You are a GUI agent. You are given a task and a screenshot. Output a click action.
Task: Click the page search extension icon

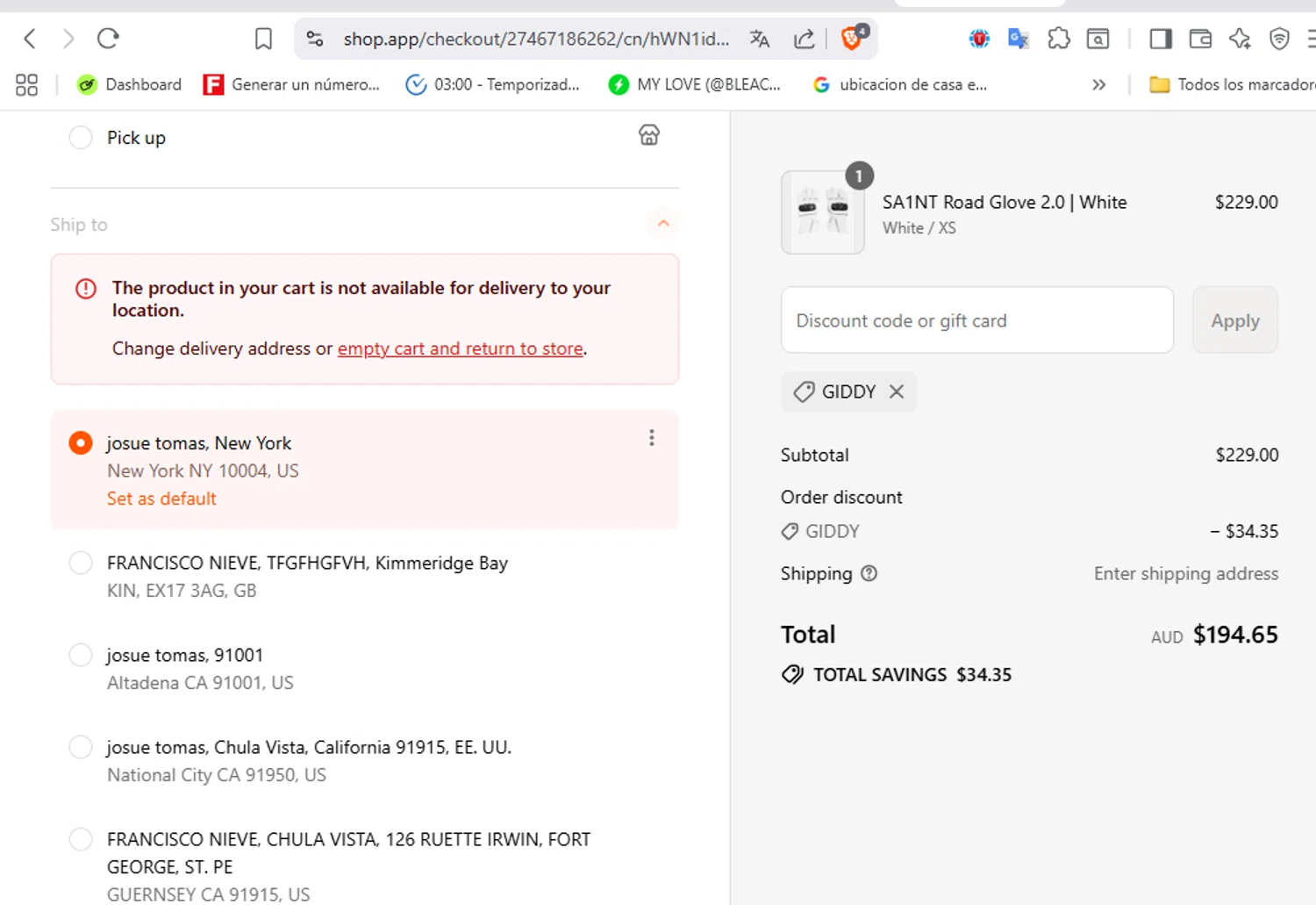coord(1098,39)
